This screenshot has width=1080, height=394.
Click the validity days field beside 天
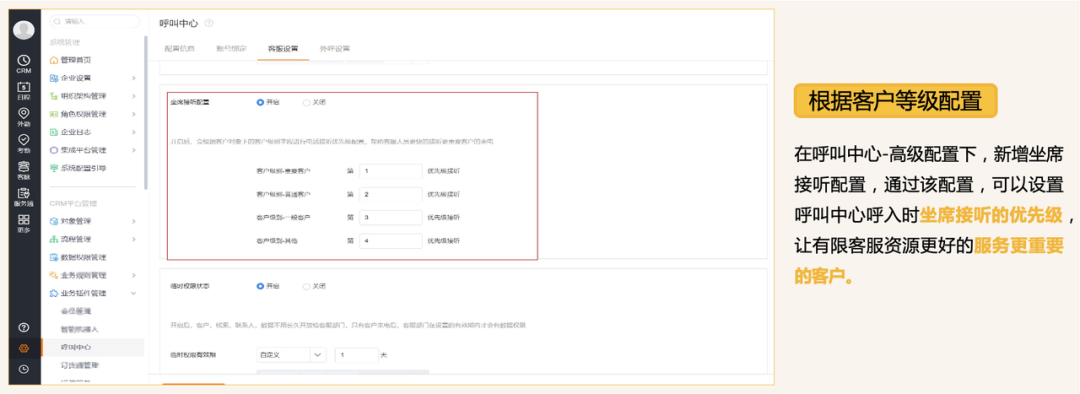click(357, 355)
